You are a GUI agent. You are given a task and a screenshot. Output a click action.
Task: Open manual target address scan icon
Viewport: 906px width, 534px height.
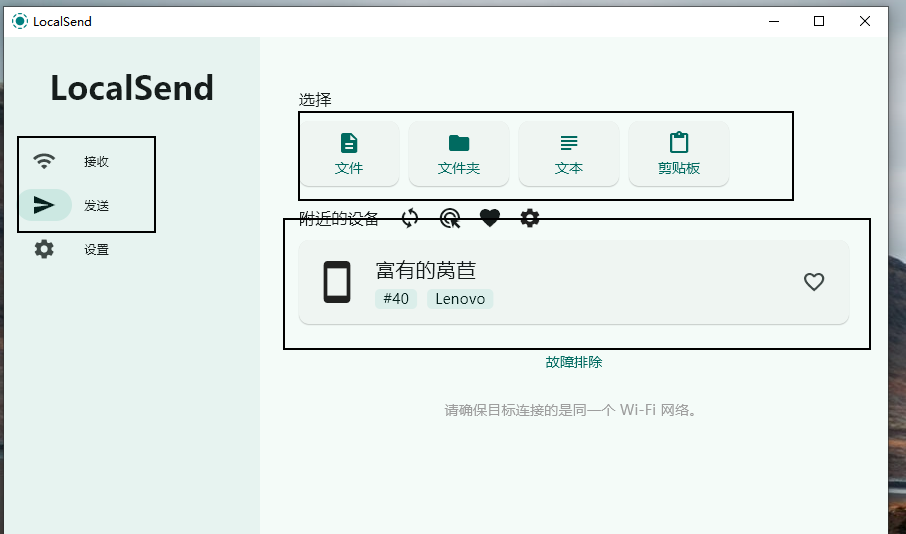click(x=450, y=218)
